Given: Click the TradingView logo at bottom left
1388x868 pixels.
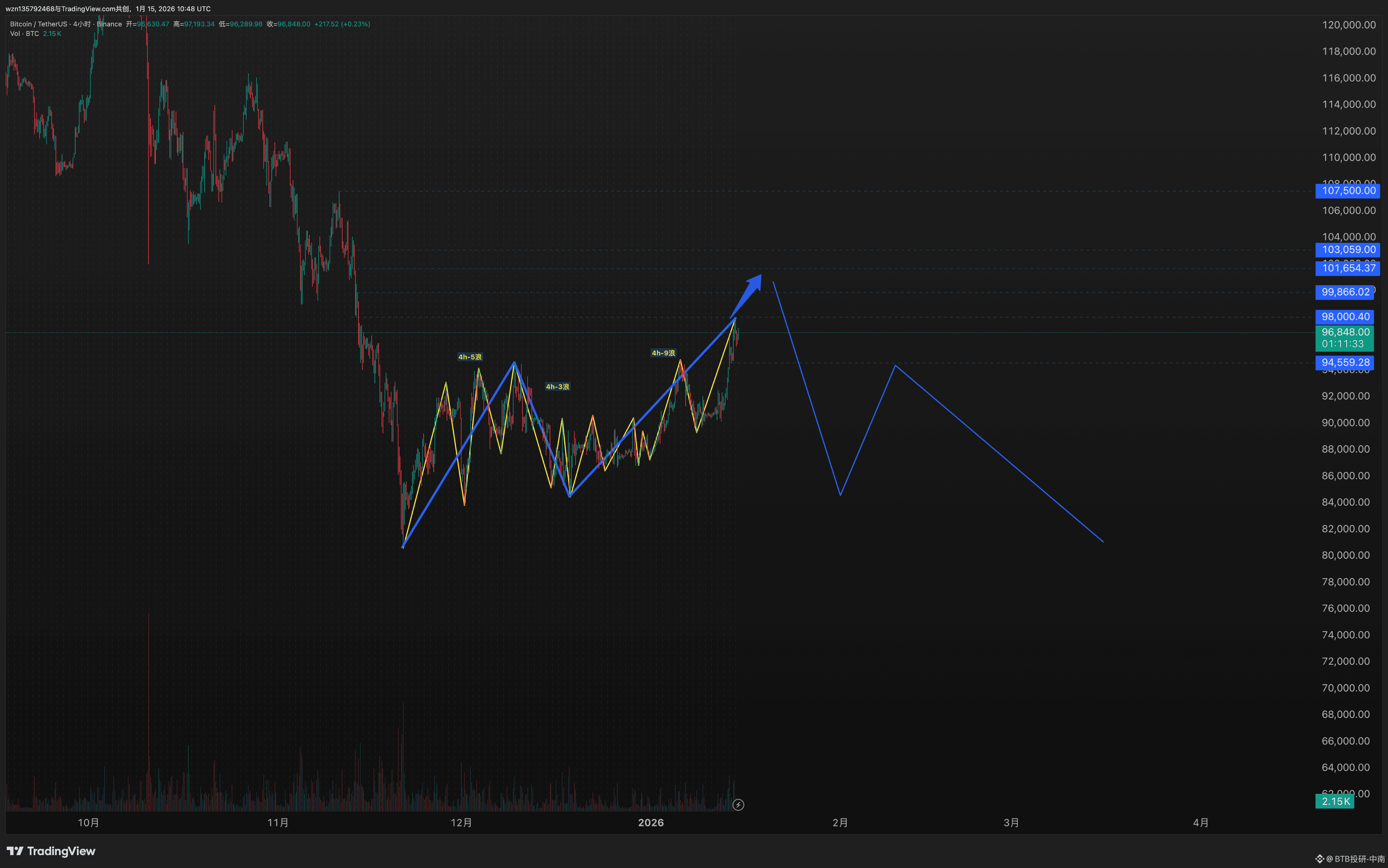Looking at the screenshot, I should tap(50, 851).
